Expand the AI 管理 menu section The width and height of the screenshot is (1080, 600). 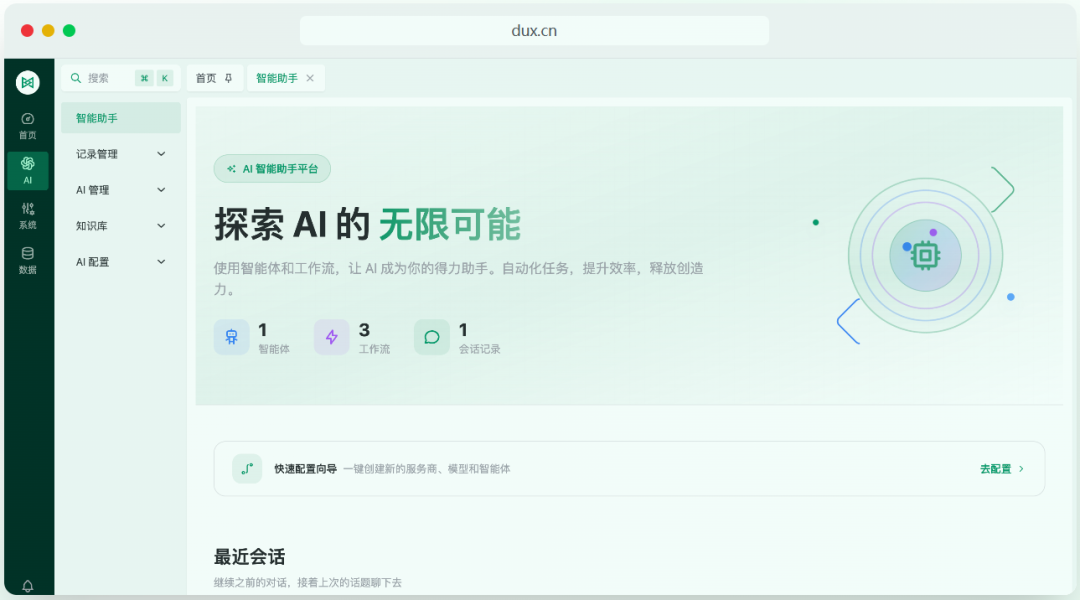[x=120, y=189]
